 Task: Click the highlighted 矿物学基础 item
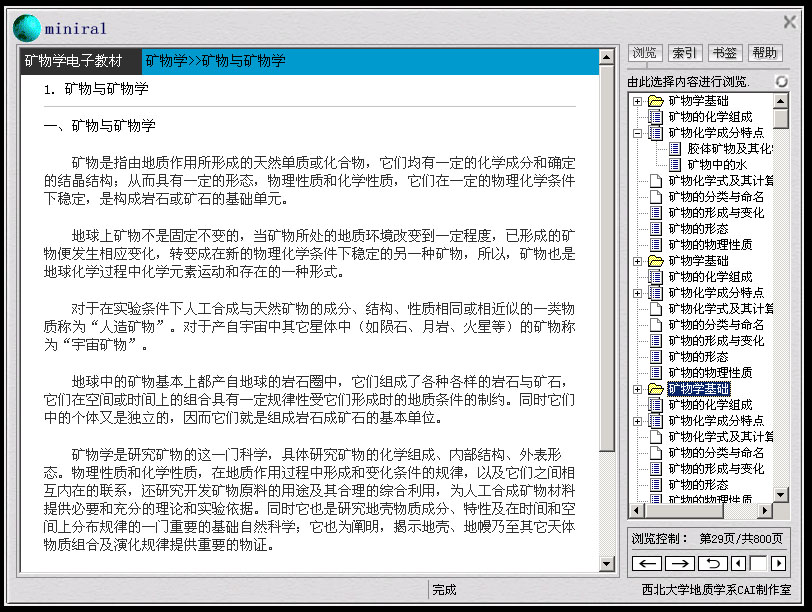(x=698, y=389)
